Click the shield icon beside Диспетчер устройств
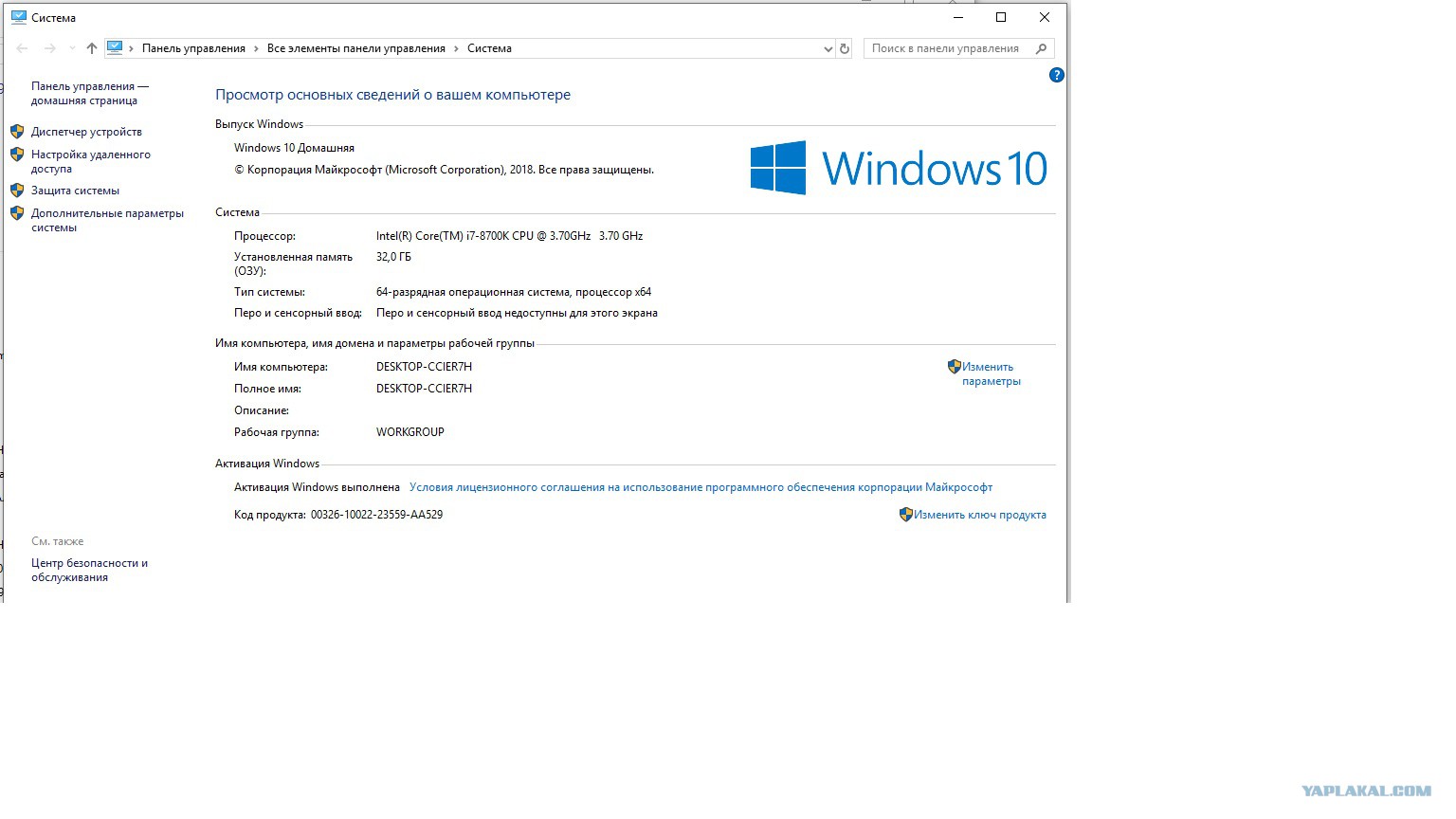This screenshot has height=819, width=1456. pos(17,132)
